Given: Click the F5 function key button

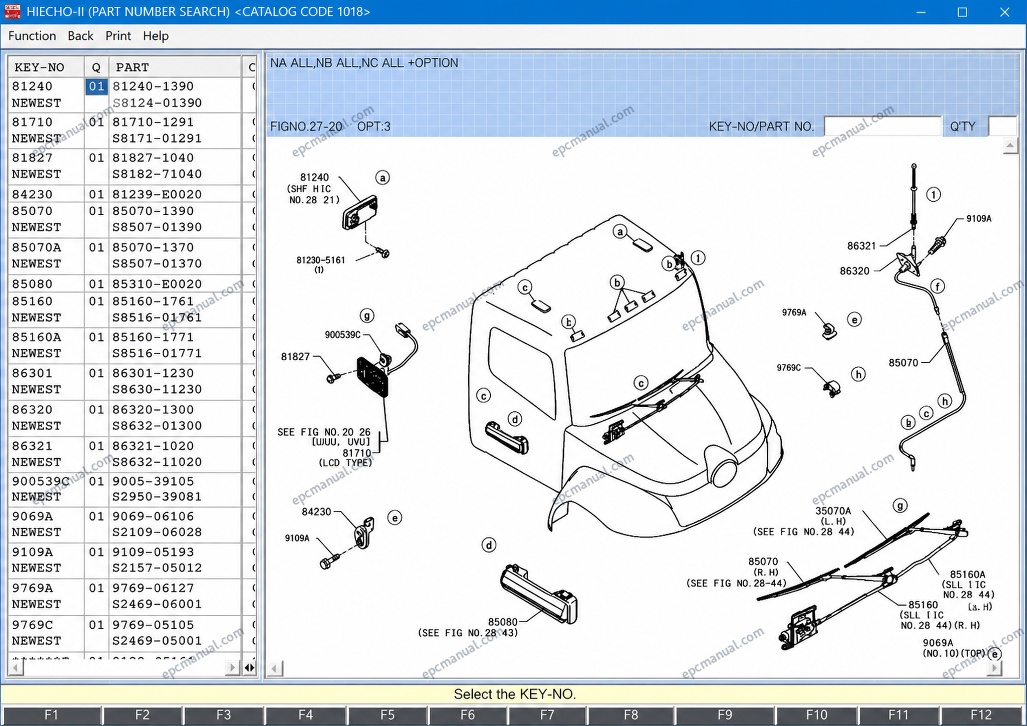Looking at the screenshot, I should [x=387, y=715].
